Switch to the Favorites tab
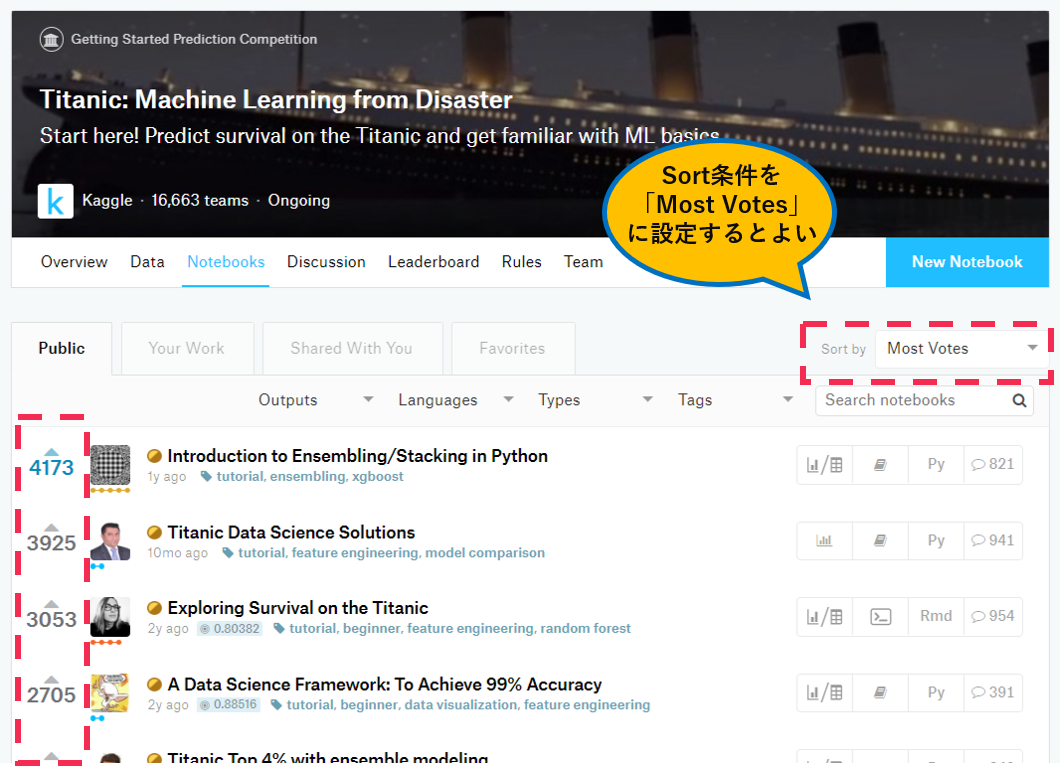Screen dimensions: 1060x766 [513, 349]
